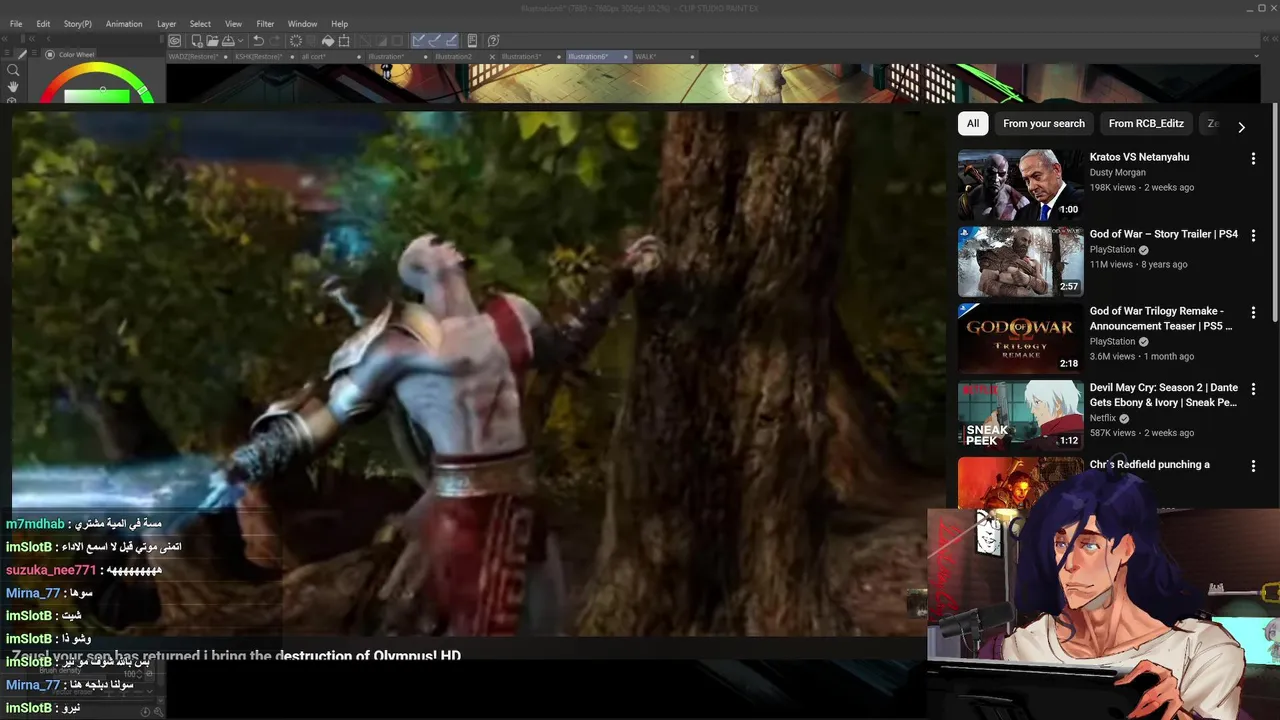Toggle Snap to Grid icon

[451, 41]
